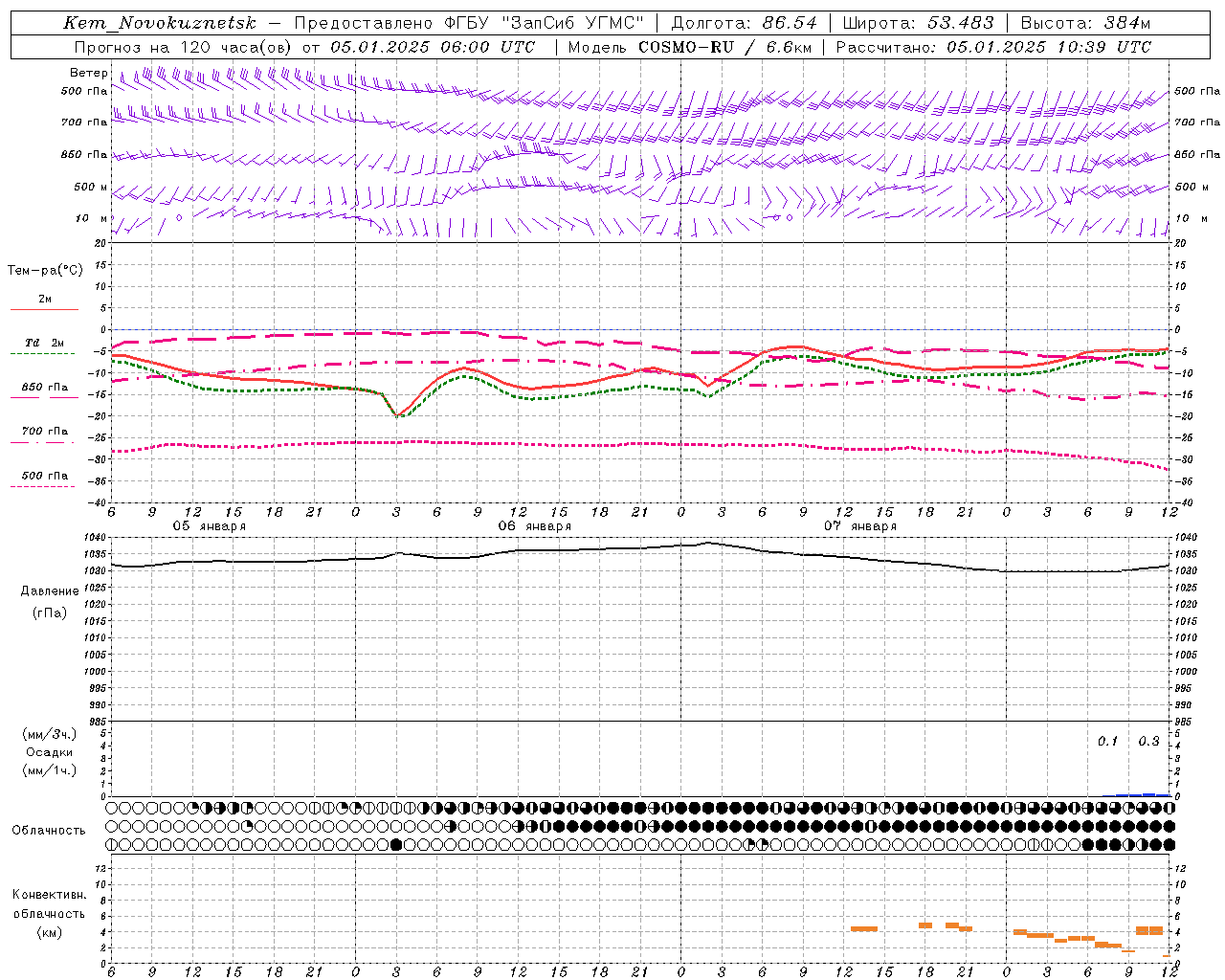
Task: Select the provider text ФГБУ "ЗапСиб УГМС"
Action: 543,23
